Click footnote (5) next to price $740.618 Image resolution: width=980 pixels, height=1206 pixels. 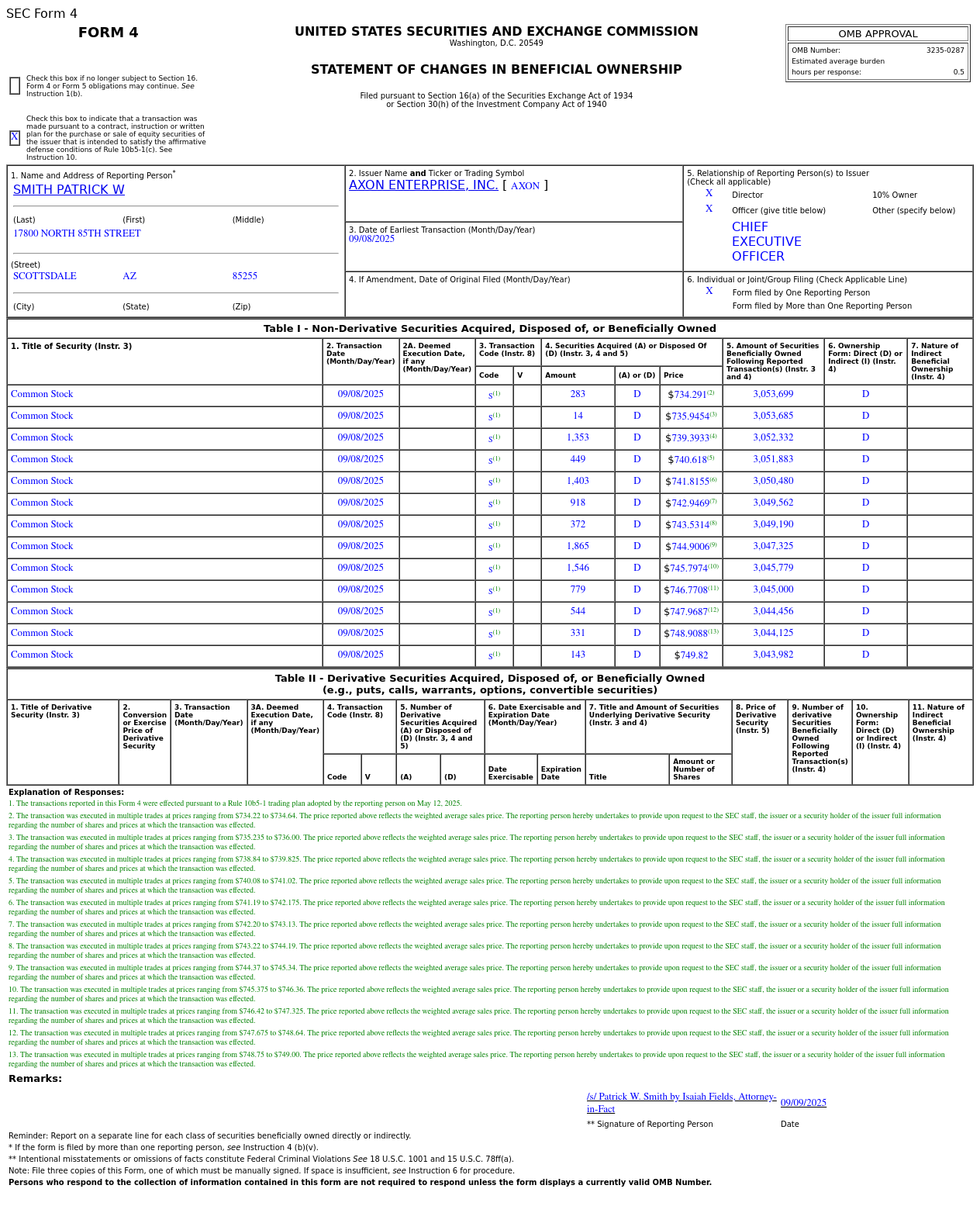pyautogui.click(x=710, y=458)
